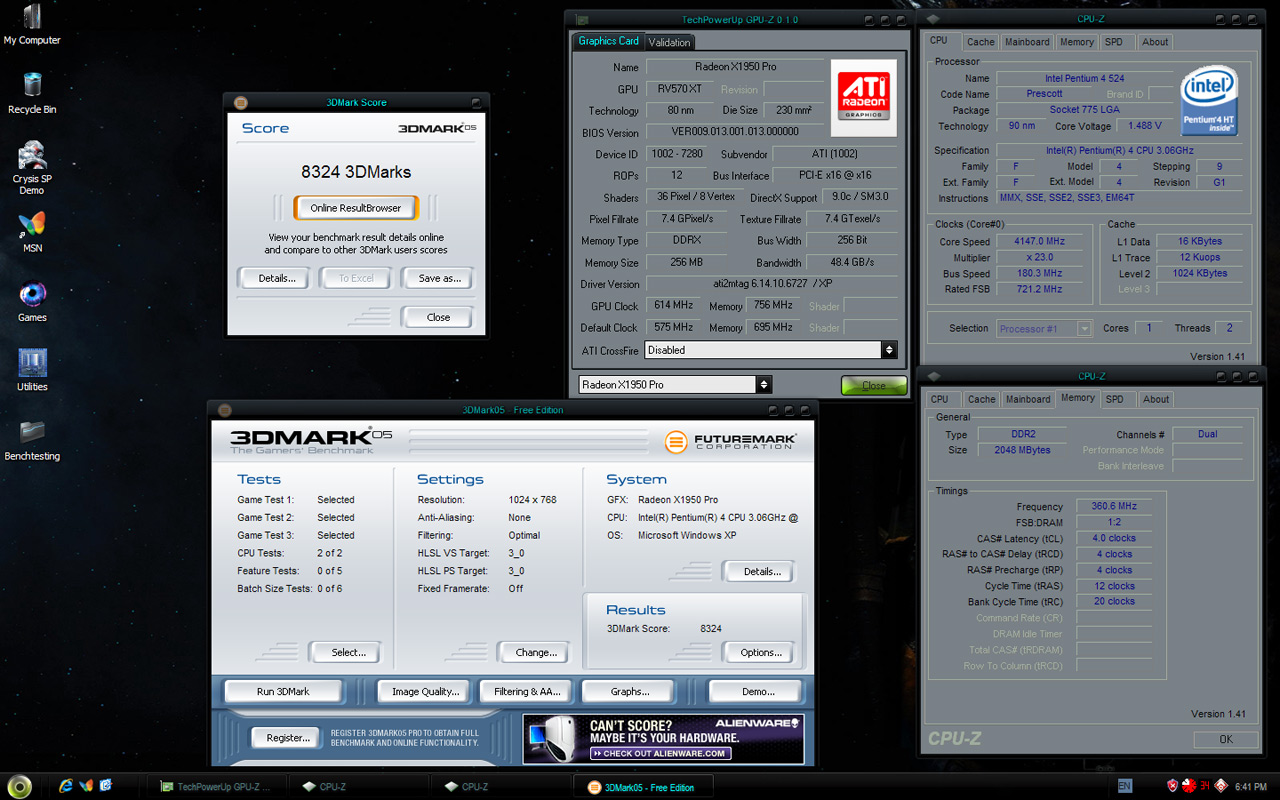Switch to GPU-Z Validation tab
The width and height of the screenshot is (1280, 800).
coord(669,42)
